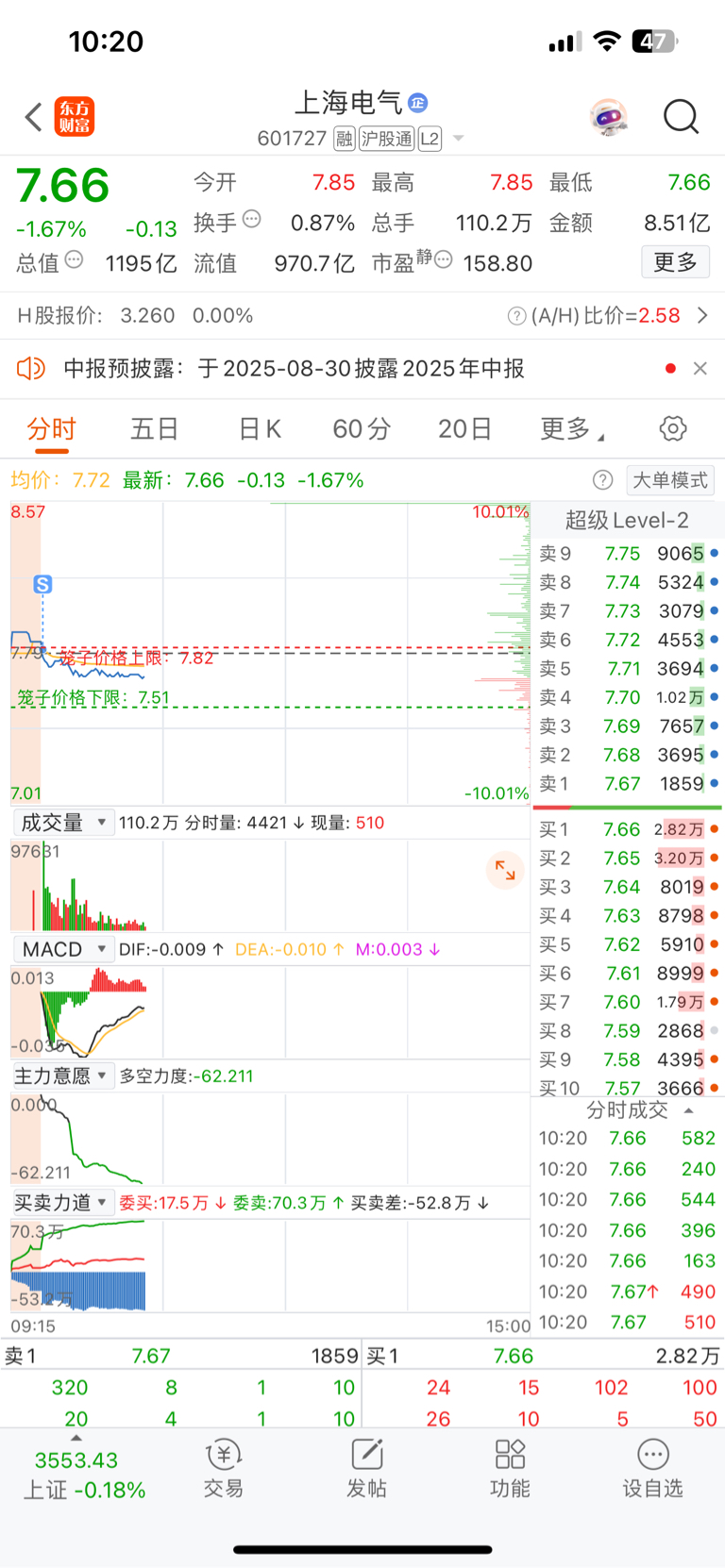The image size is (725, 1568).
Task: Tap the 买1 7.66 bottom queue header
Action: point(544,1356)
